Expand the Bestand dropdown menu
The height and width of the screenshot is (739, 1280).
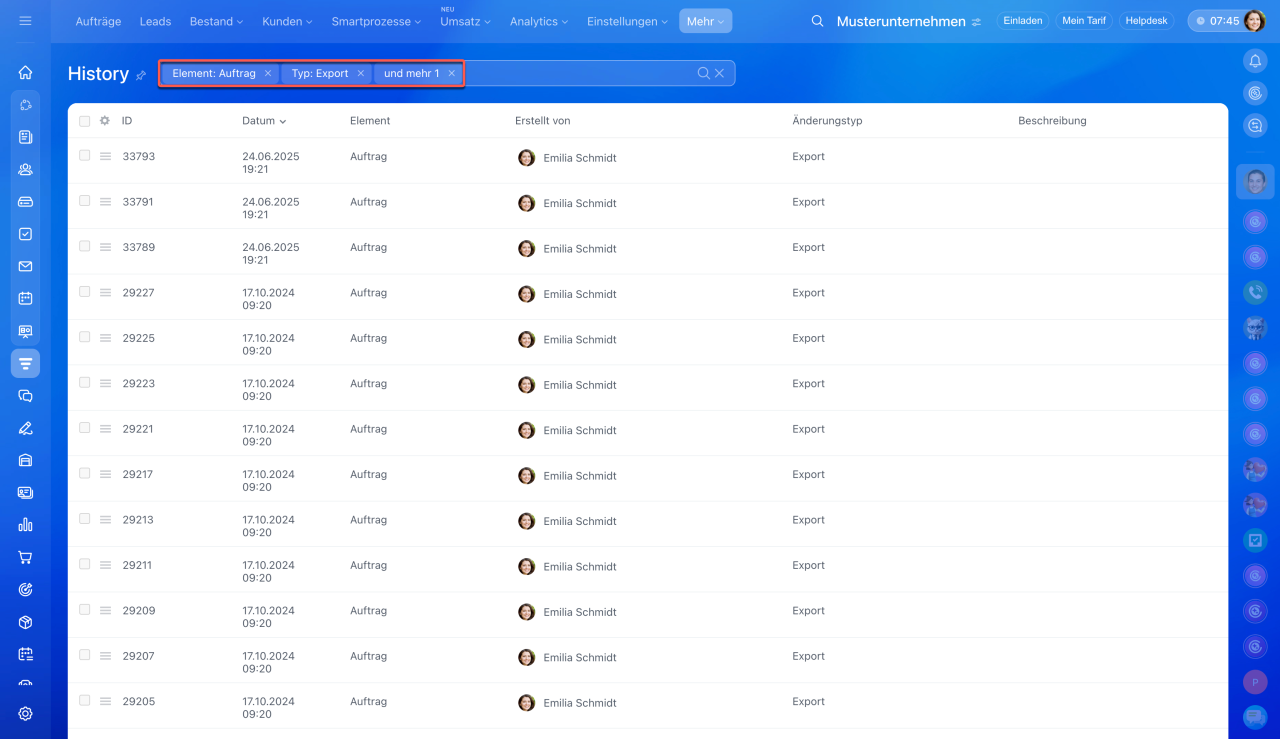point(216,21)
